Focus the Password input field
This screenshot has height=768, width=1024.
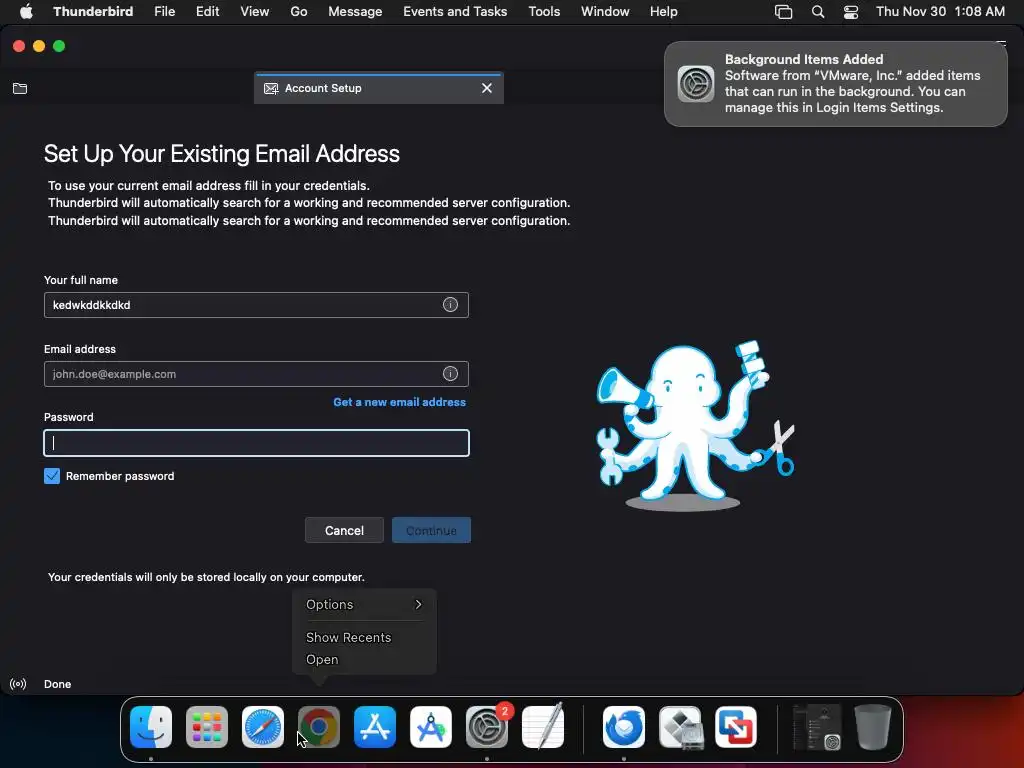[256, 443]
